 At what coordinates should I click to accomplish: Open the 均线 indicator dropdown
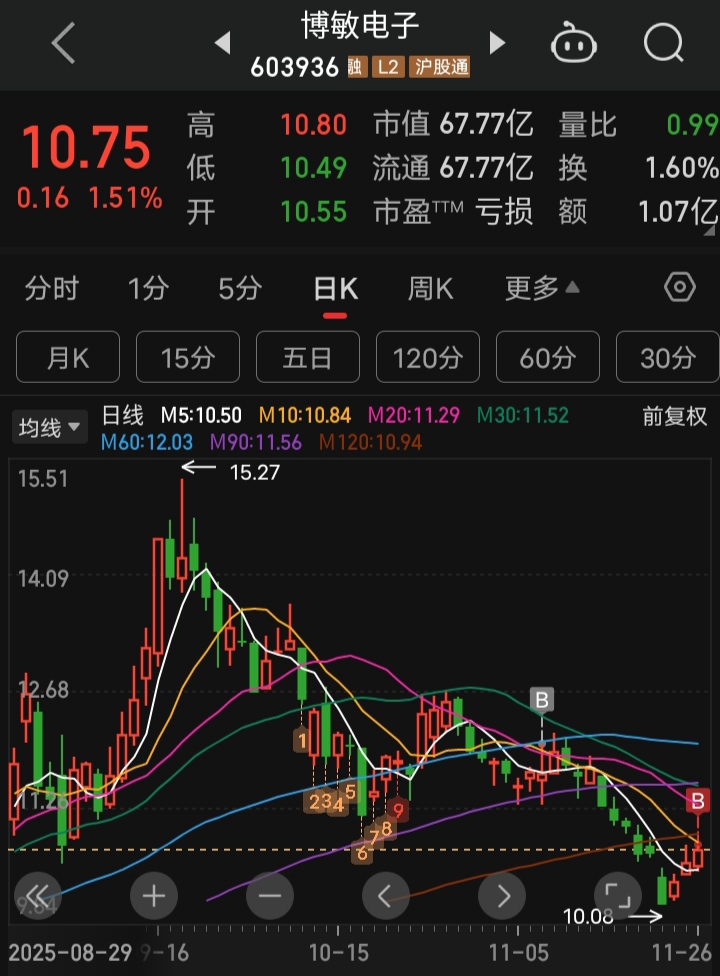tap(50, 428)
